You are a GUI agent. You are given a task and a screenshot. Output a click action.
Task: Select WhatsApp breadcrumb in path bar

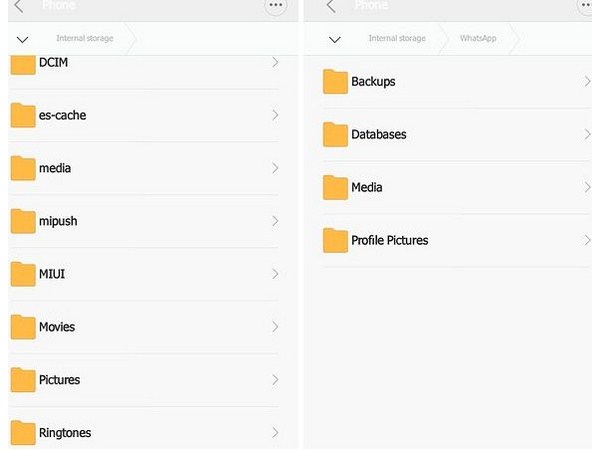point(477,39)
